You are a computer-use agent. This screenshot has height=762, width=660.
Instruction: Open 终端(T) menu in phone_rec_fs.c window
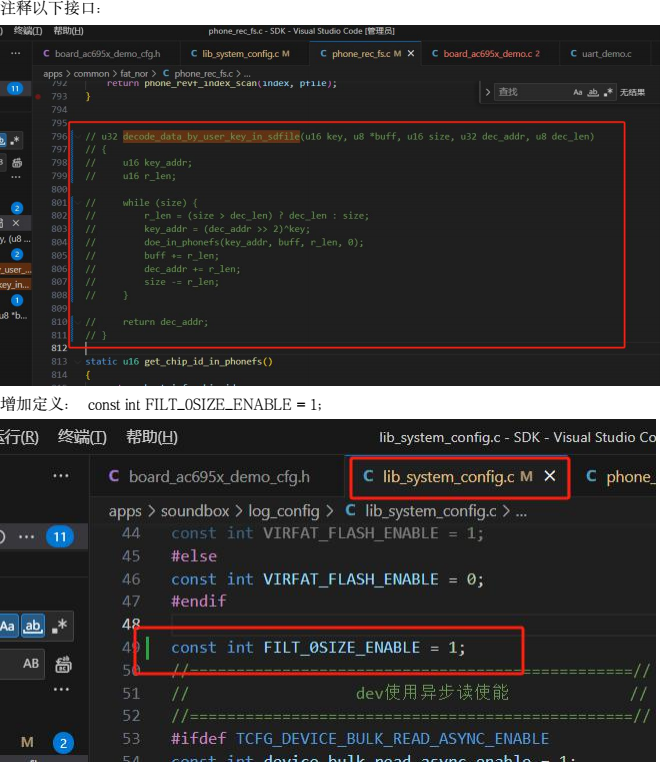[28, 31]
